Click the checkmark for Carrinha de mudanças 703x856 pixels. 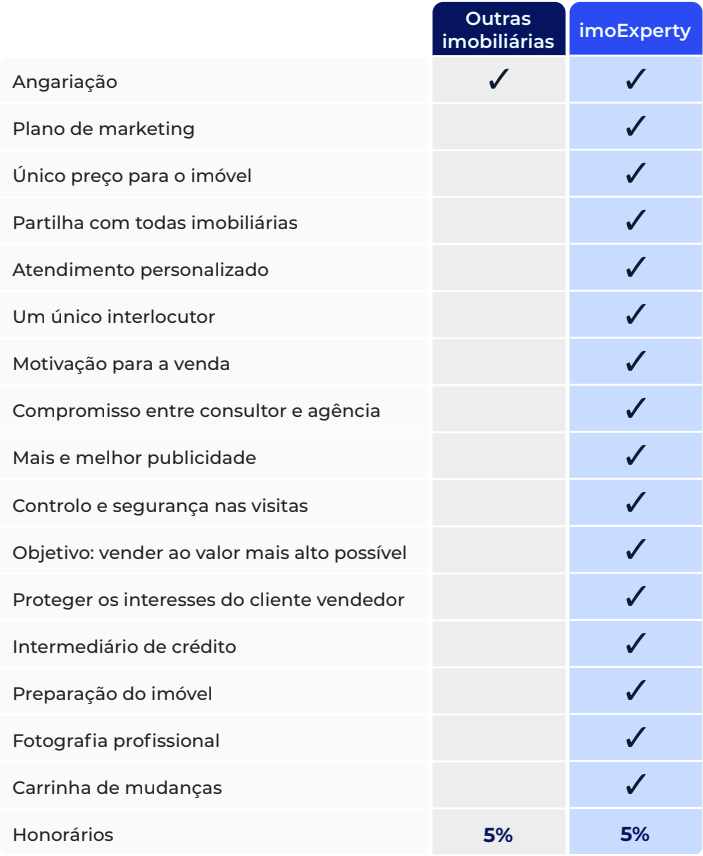tap(635, 787)
